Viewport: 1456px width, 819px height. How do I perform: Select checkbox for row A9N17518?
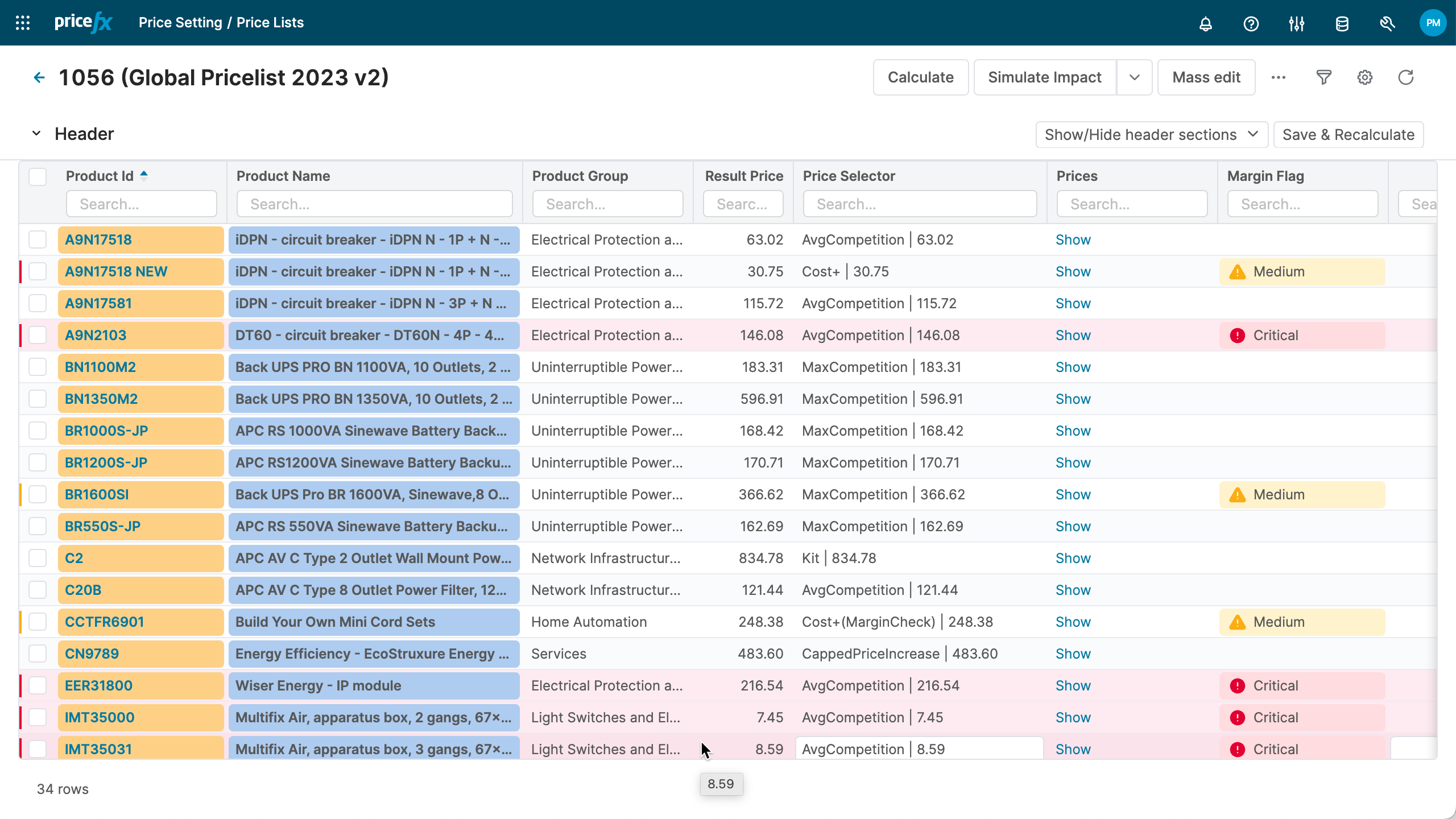pyautogui.click(x=38, y=239)
